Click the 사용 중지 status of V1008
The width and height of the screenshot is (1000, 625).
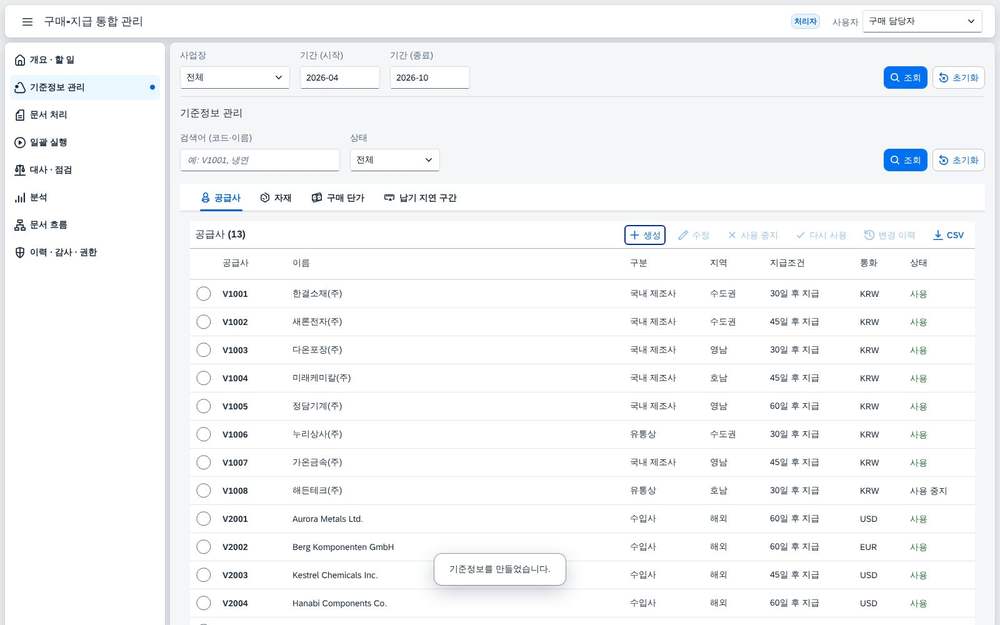(928, 490)
